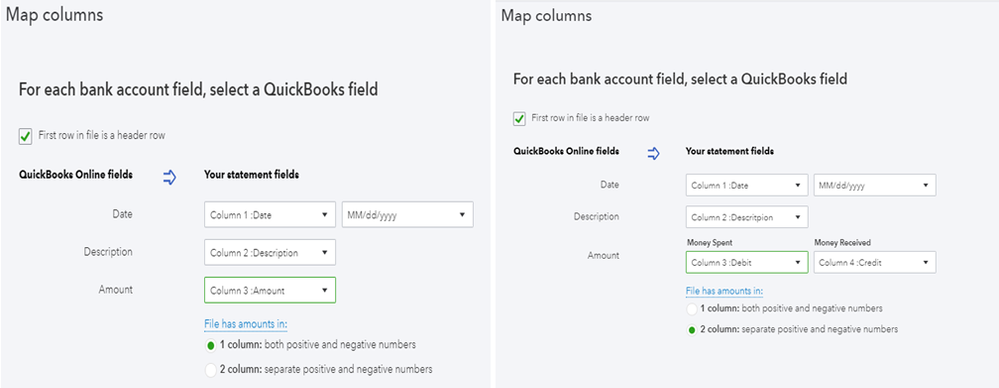Image resolution: width=999 pixels, height=388 pixels.
Task: Click the blue arrow icon in left panel
Action: point(169,178)
